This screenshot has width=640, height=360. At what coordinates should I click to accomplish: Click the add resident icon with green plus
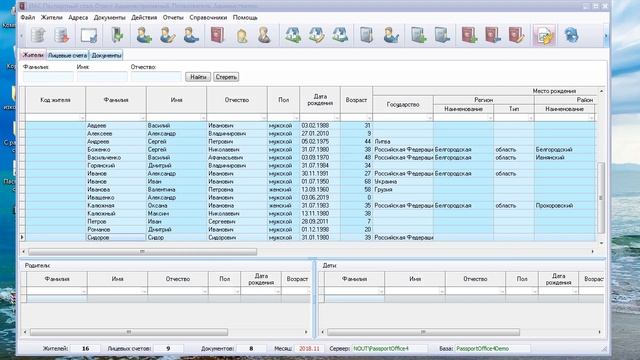144,36
